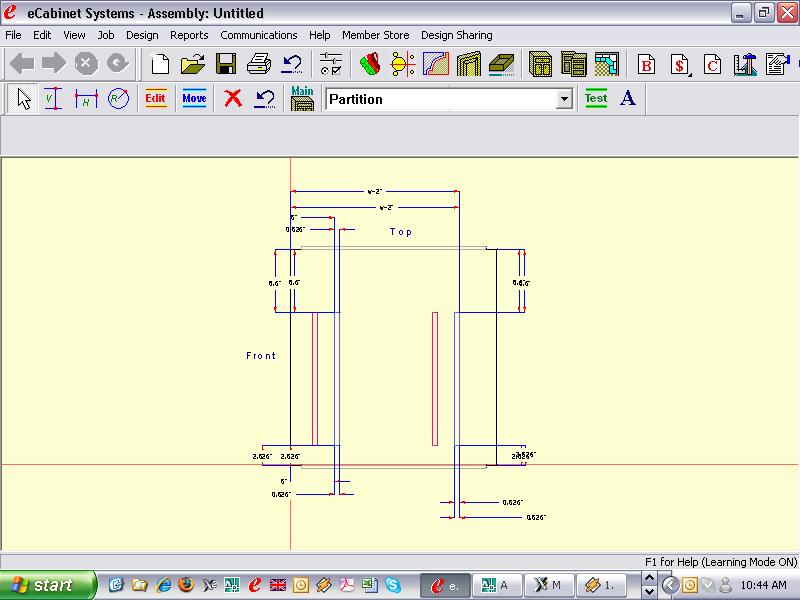This screenshot has height=600, width=800.
Task: Click the blue A text tool
Action: pyautogui.click(x=628, y=97)
